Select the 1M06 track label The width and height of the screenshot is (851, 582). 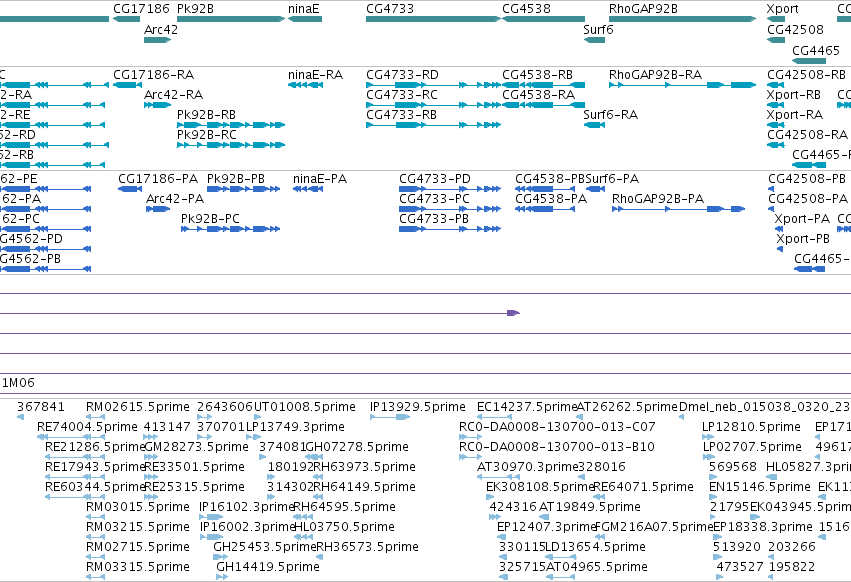tap(18, 383)
